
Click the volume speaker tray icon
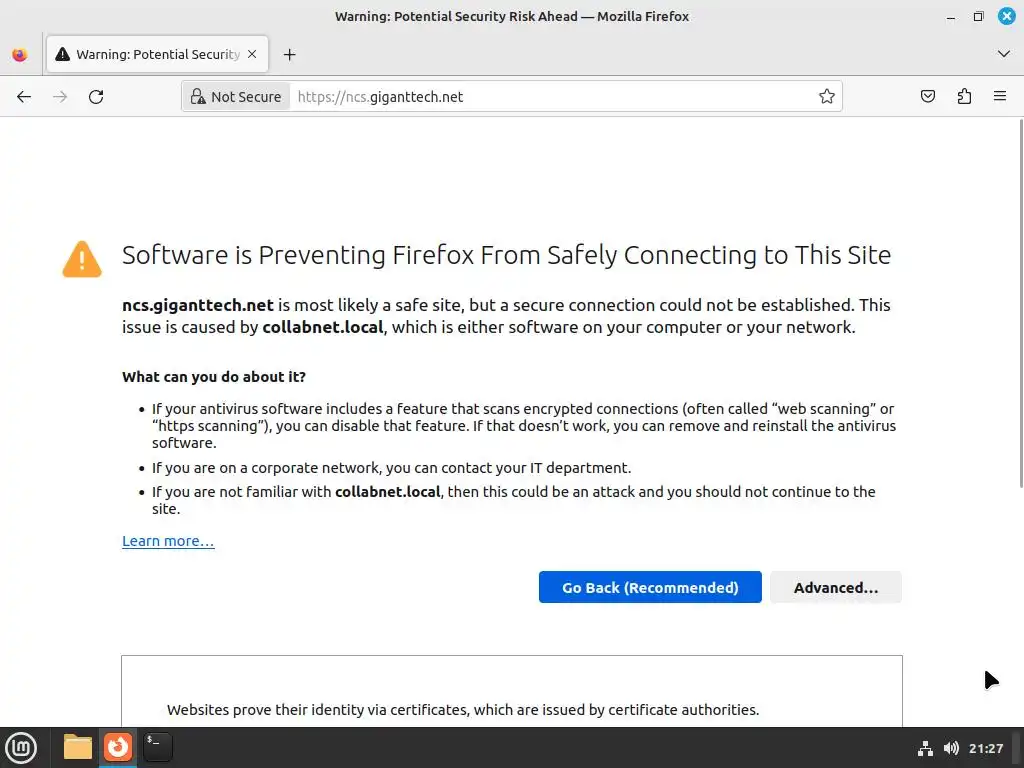[x=951, y=748]
